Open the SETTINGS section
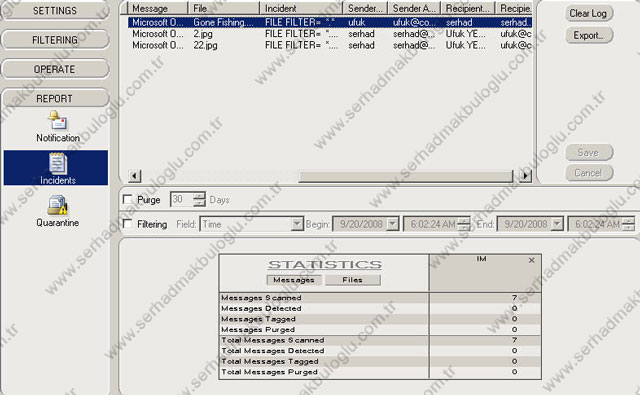The width and height of the screenshot is (640, 395). point(55,11)
